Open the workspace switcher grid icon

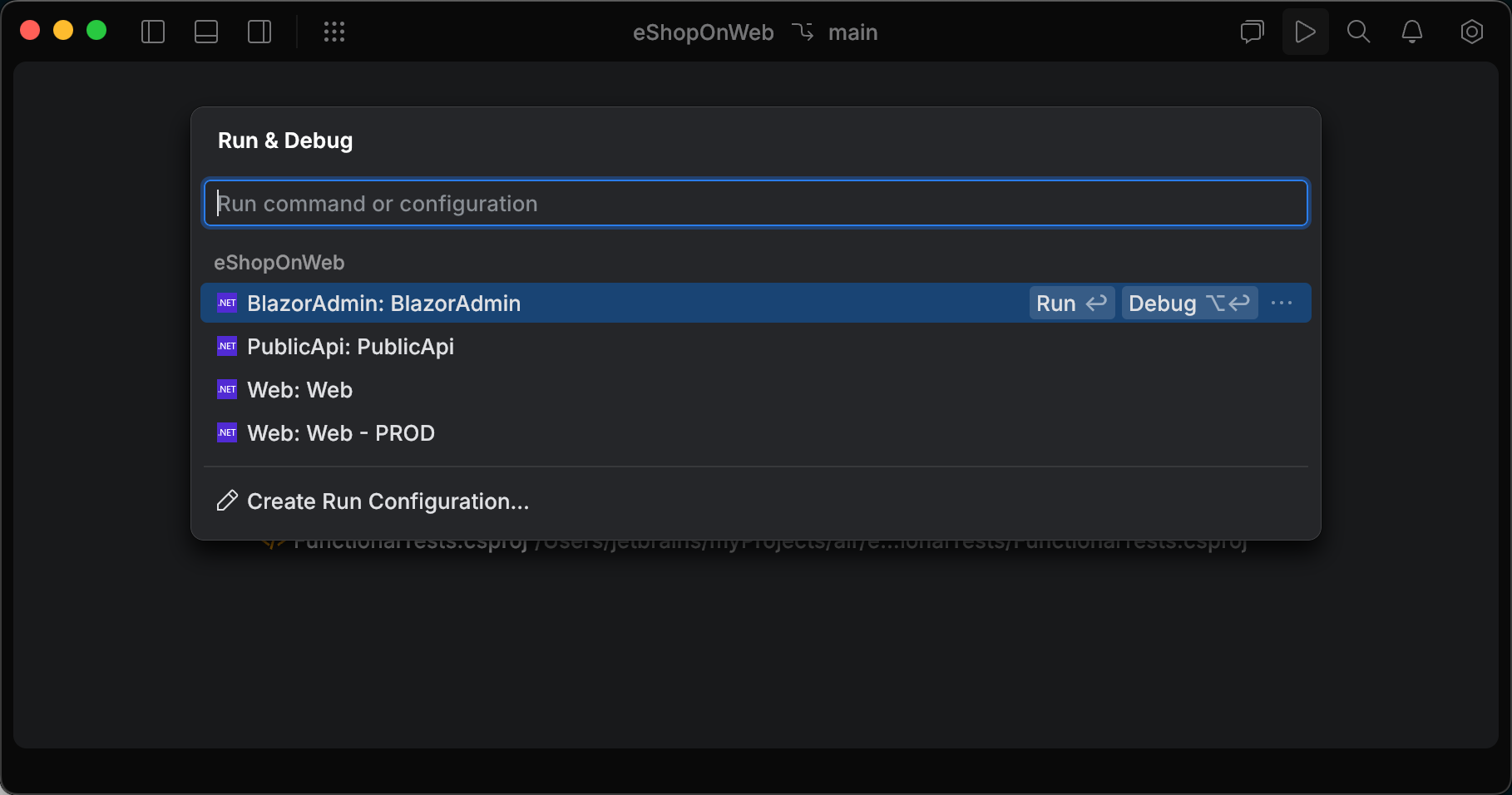coord(334,32)
